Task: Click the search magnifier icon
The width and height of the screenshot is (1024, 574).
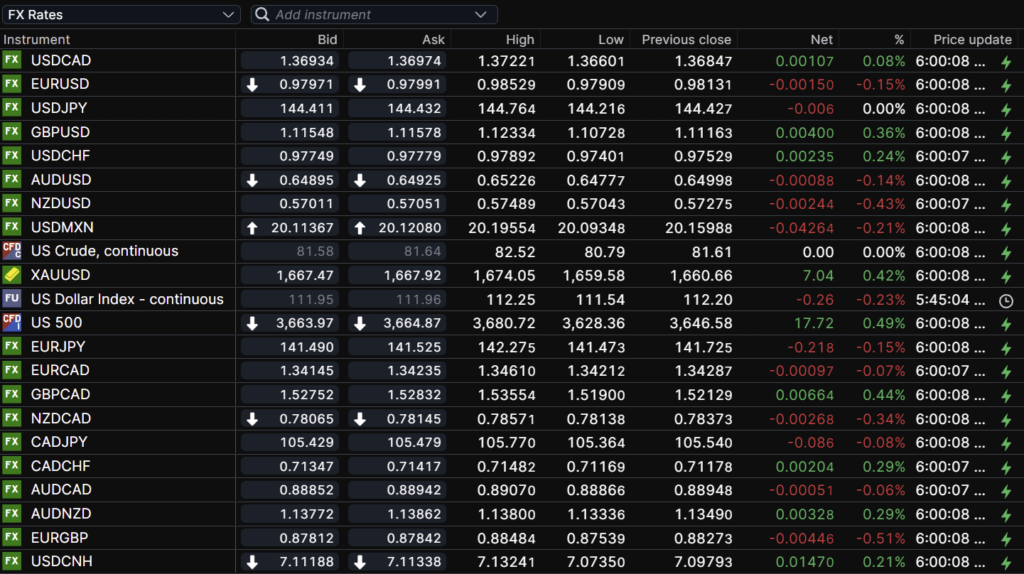Action: (x=262, y=15)
